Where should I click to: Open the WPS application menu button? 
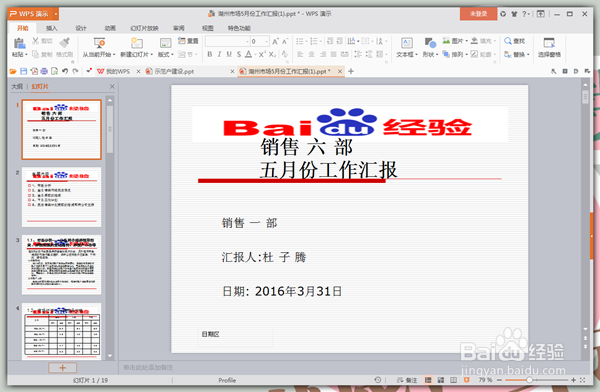(33, 14)
